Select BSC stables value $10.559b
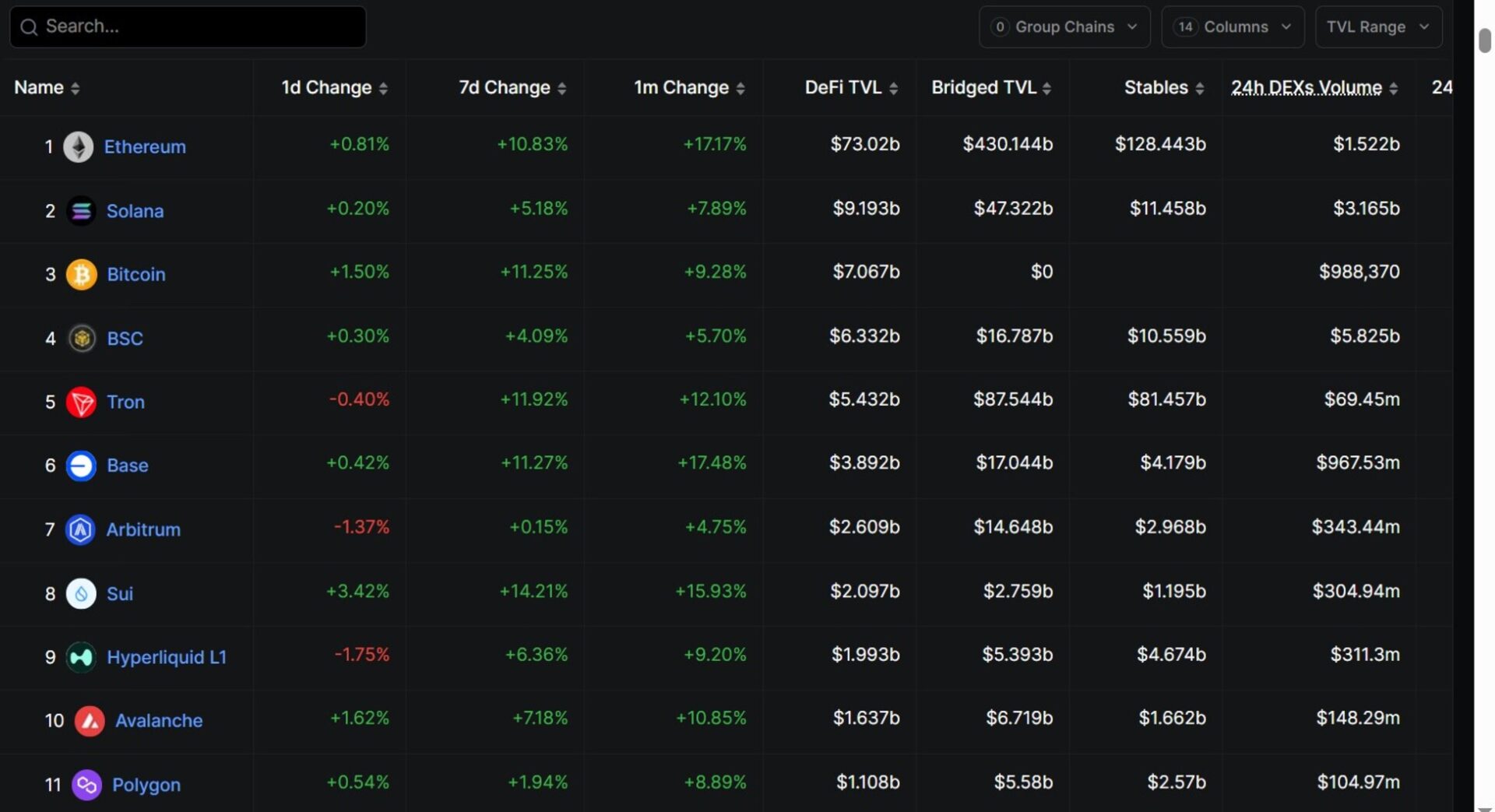This screenshot has width=1495, height=812. coord(1166,336)
